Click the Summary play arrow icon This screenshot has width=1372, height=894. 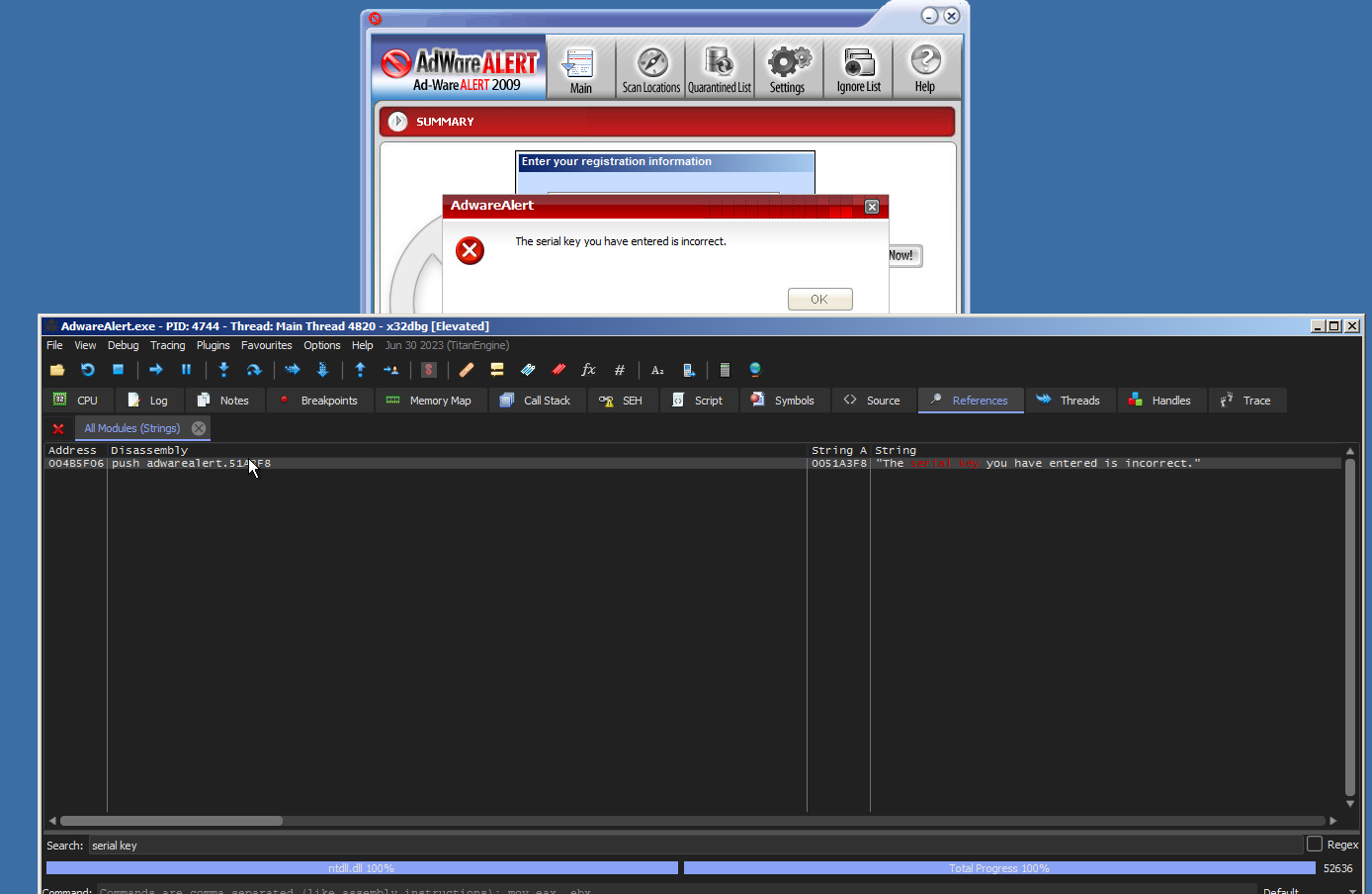(397, 122)
